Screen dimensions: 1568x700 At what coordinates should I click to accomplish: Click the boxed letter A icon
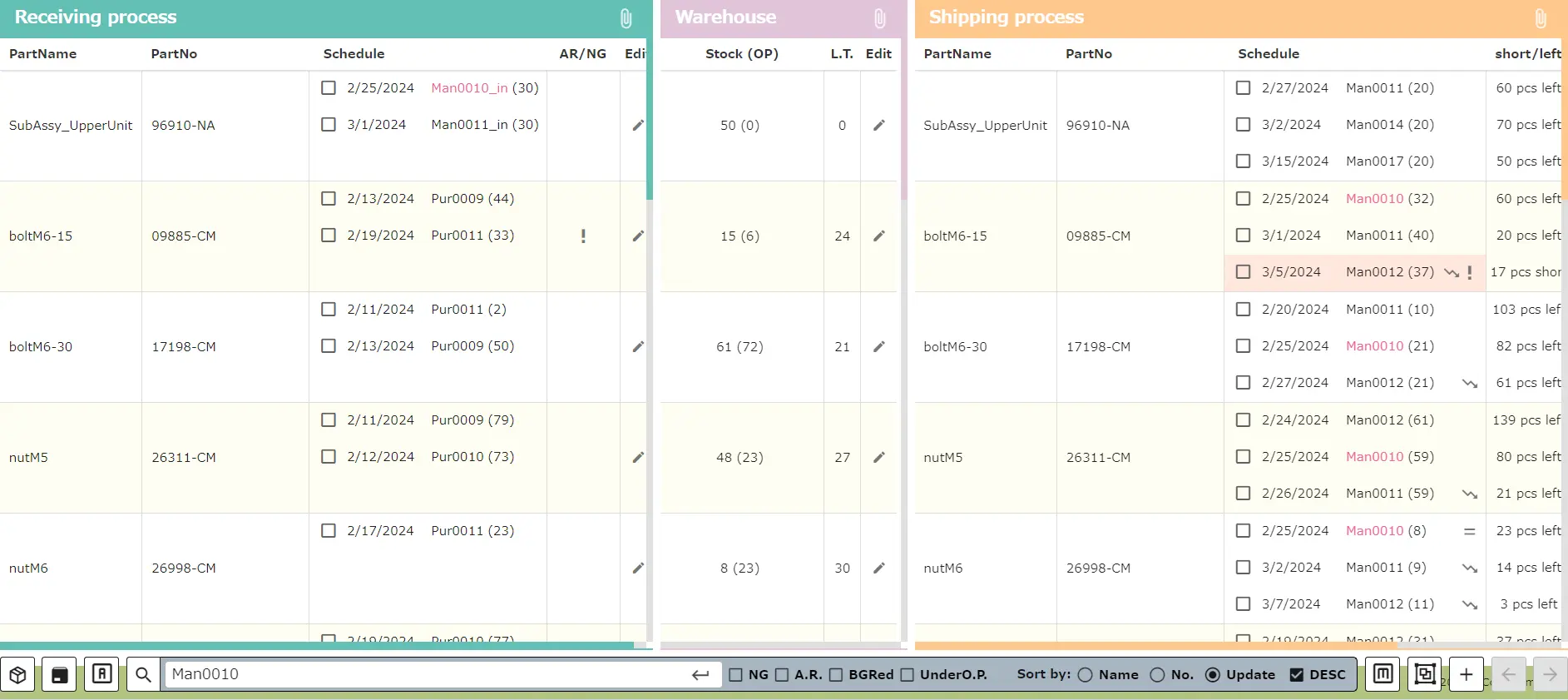click(101, 674)
